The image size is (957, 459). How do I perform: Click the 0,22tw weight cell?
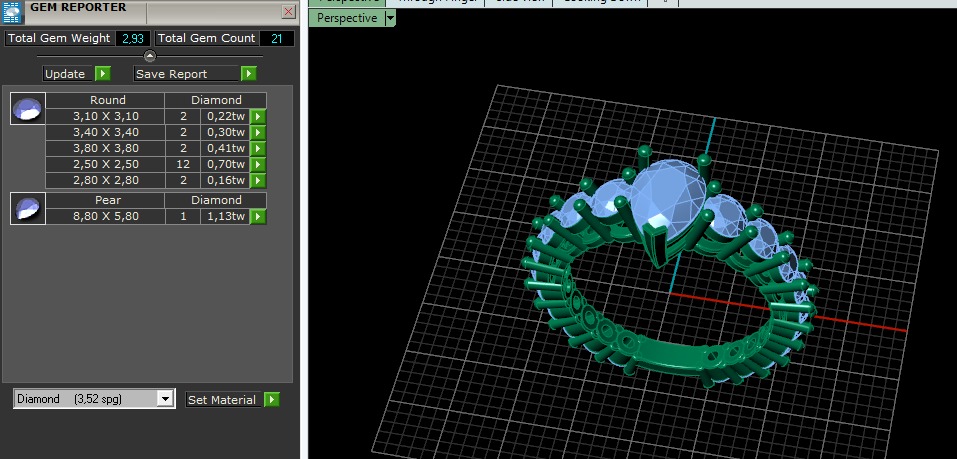pos(225,116)
